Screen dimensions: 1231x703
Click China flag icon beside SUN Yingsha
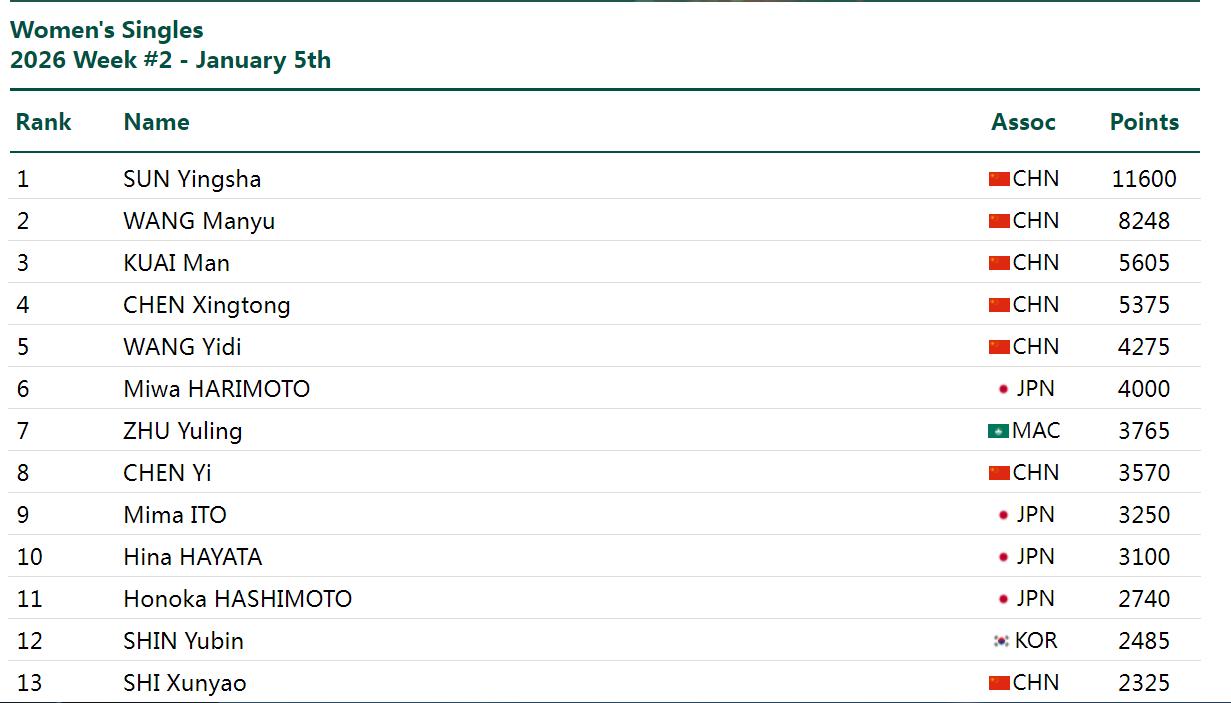point(999,179)
